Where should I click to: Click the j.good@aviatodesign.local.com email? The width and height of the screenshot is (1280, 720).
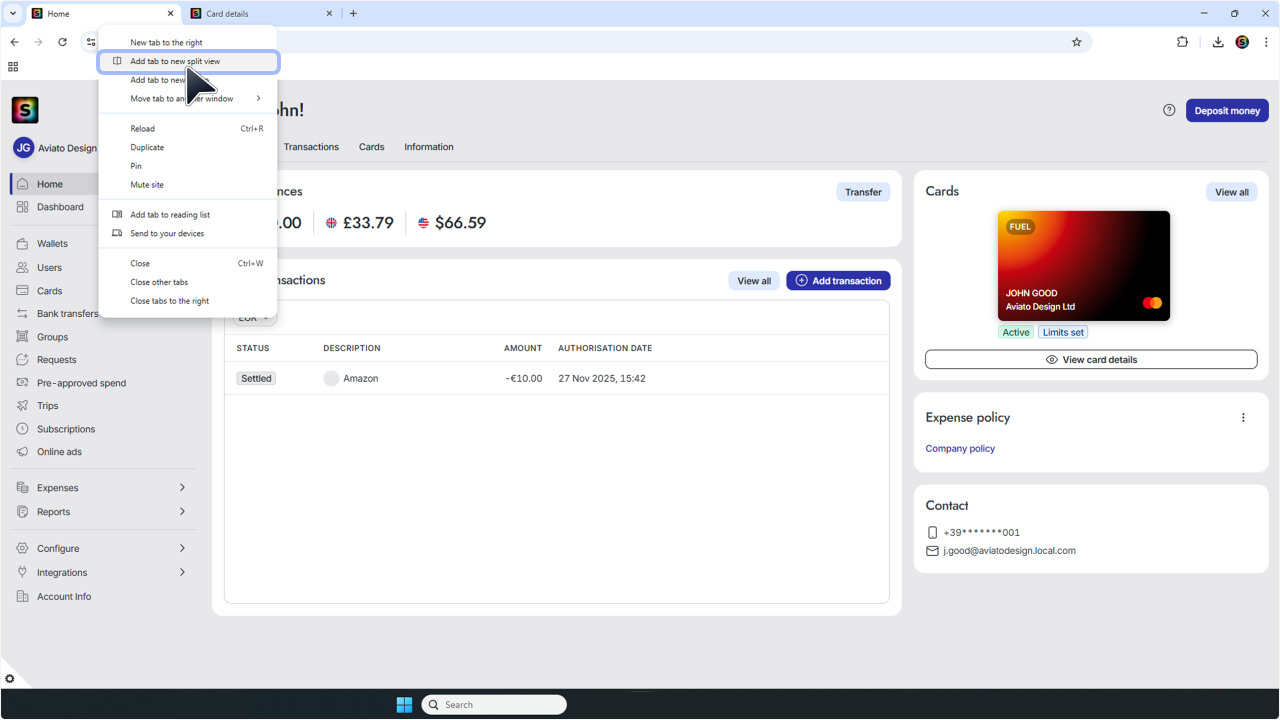1009,551
